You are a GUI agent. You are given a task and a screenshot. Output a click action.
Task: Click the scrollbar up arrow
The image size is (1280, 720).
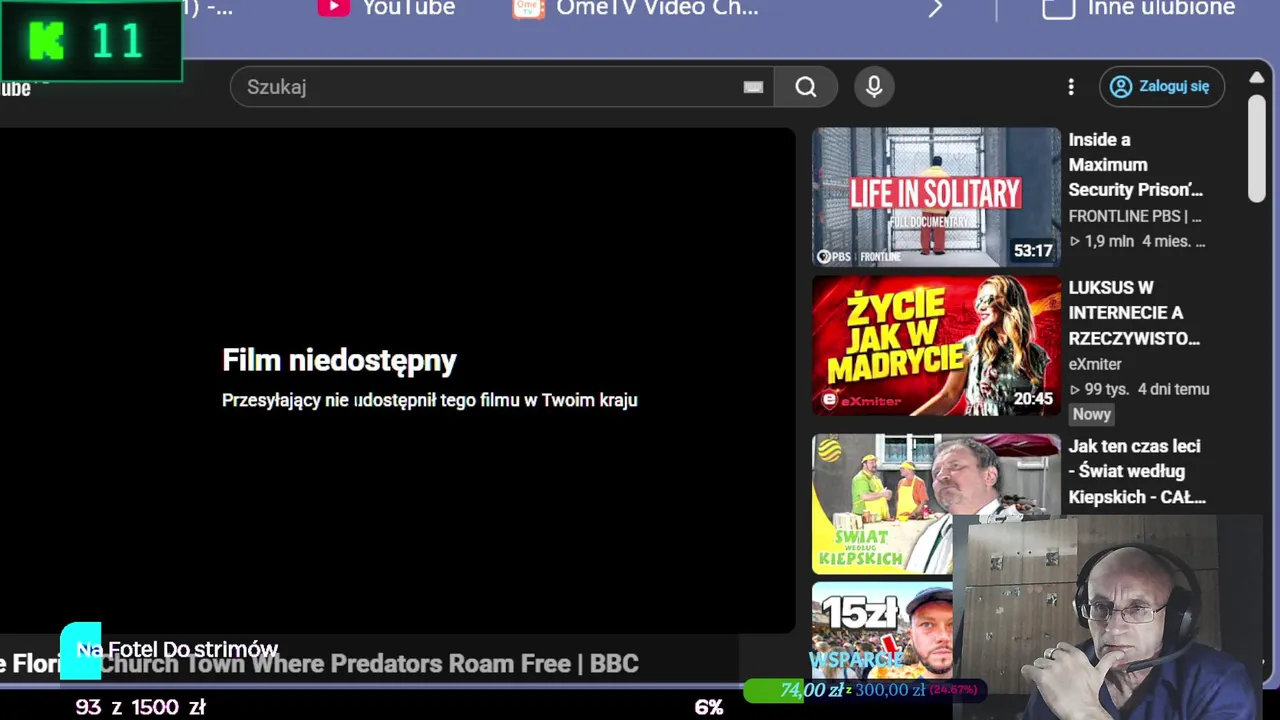pyautogui.click(x=1257, y=78)
